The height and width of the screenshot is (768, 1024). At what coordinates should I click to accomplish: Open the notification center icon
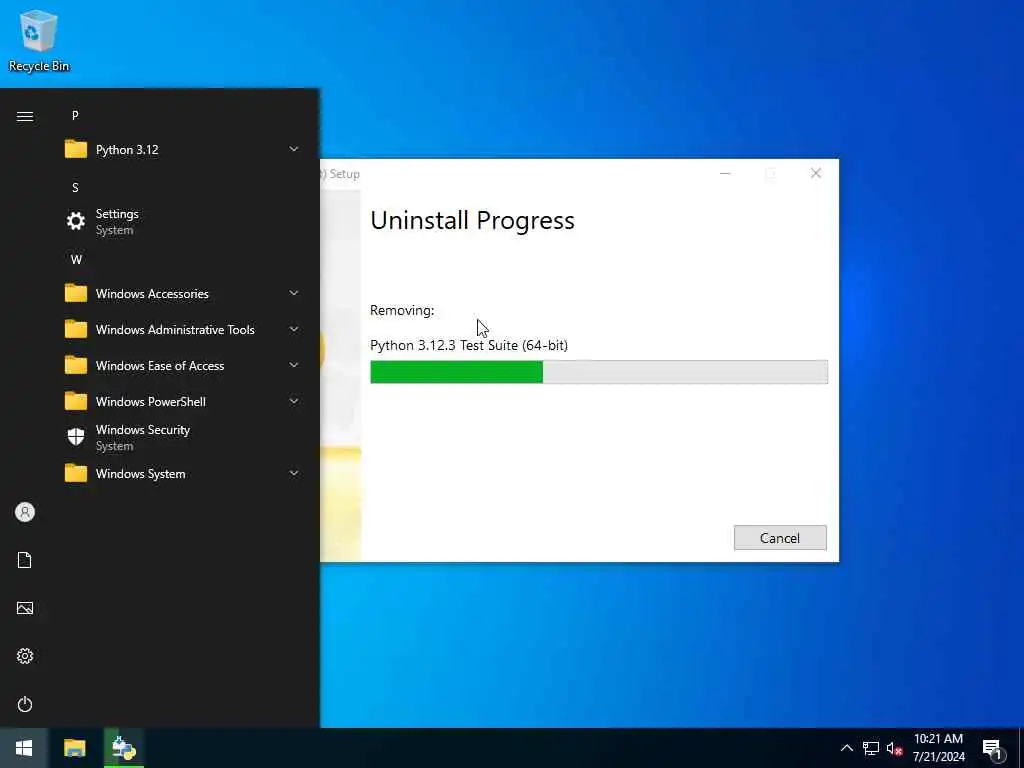click(x=993, y=750)
